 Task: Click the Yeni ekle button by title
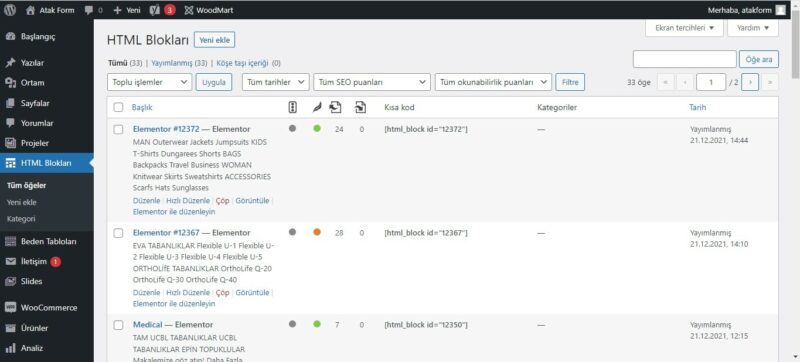(214, 40)
